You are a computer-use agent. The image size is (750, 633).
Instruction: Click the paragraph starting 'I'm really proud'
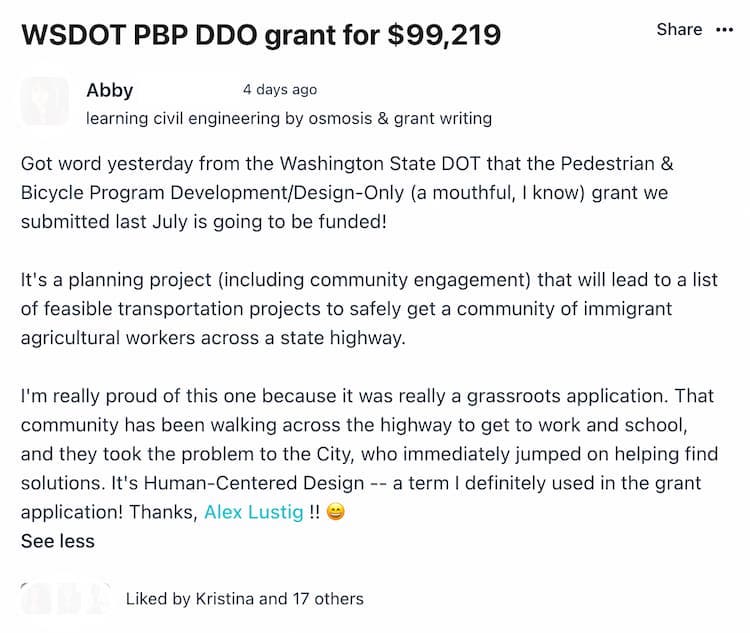pos(369,454)
